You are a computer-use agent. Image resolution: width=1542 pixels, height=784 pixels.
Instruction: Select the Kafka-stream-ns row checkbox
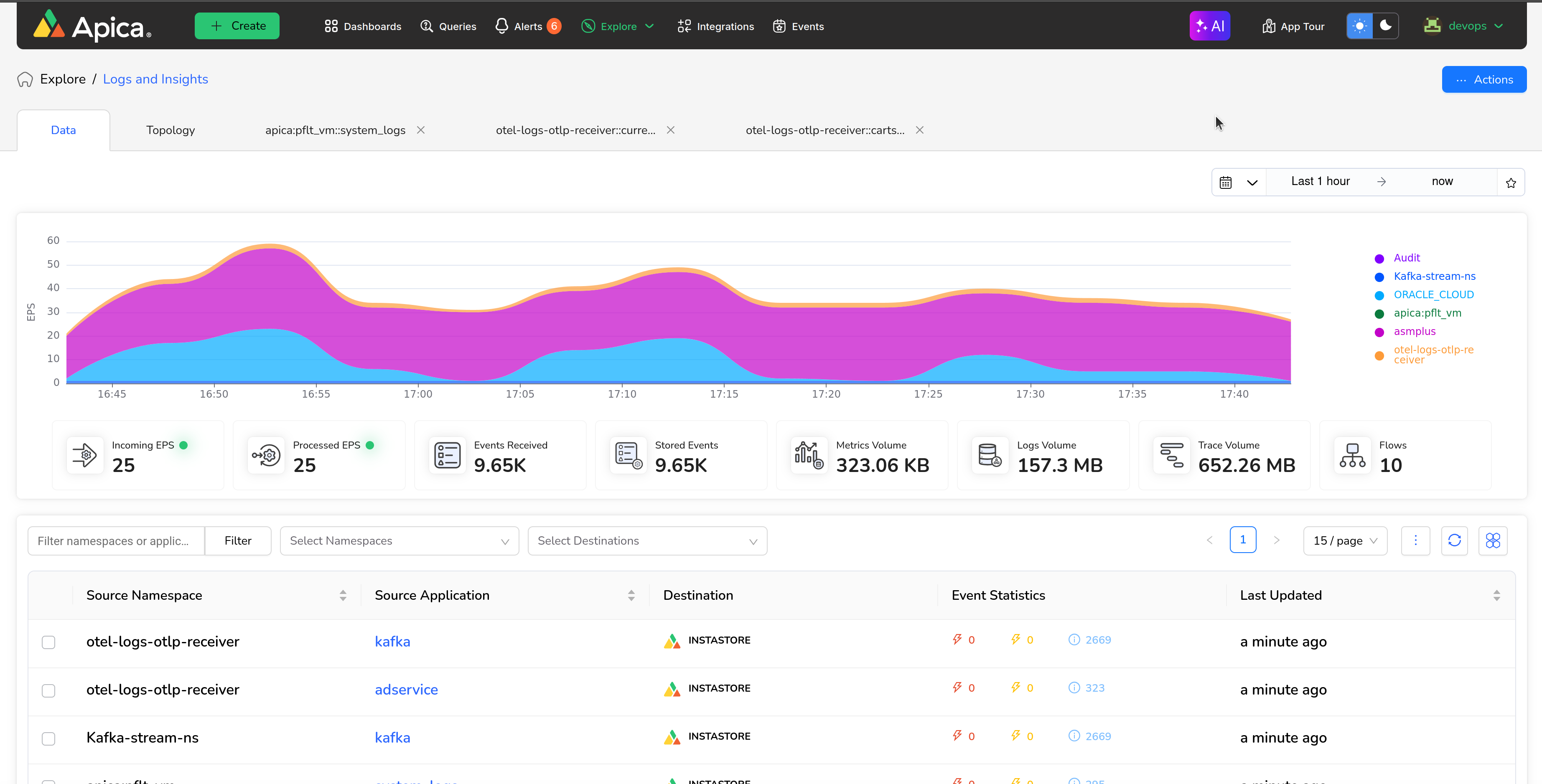click(48, 738)
